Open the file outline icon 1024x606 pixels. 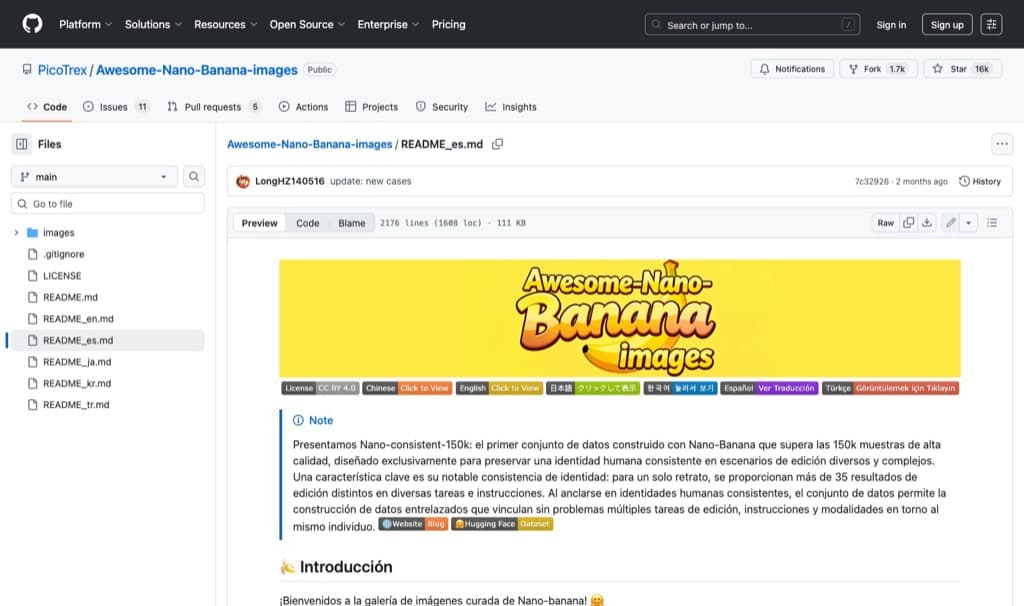[x=992, y=223]
